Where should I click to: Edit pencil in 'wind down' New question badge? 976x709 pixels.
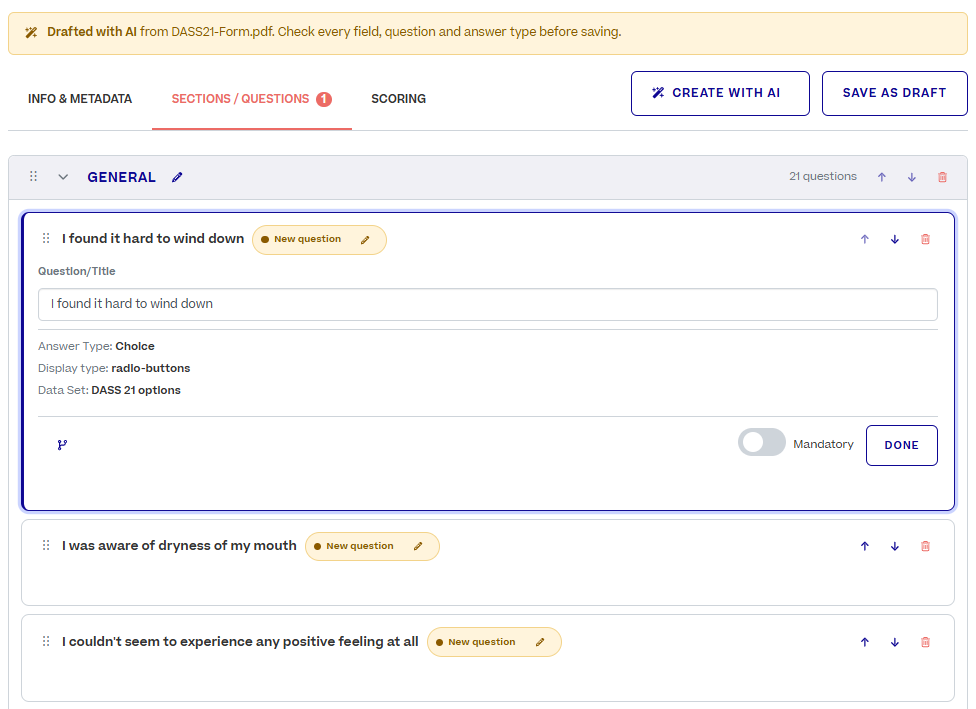point(365,240)
